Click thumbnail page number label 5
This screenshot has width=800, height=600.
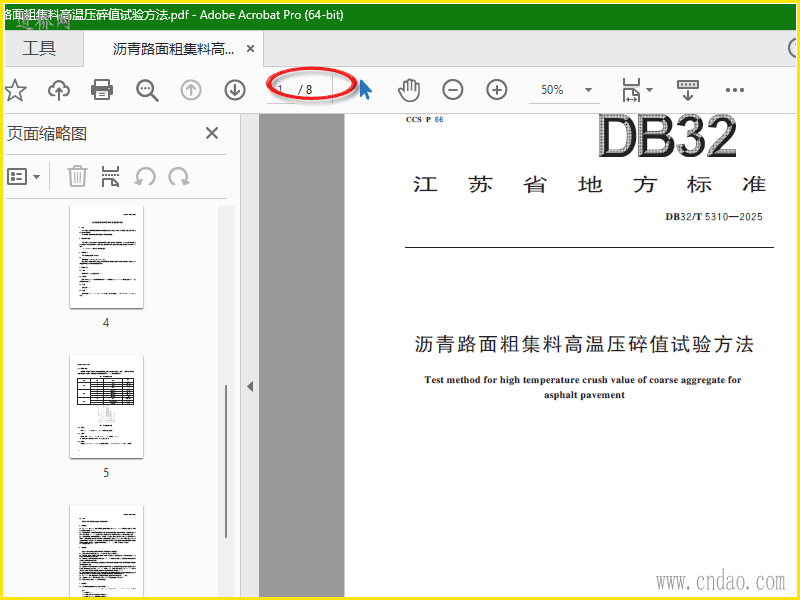tap(106, 472)
